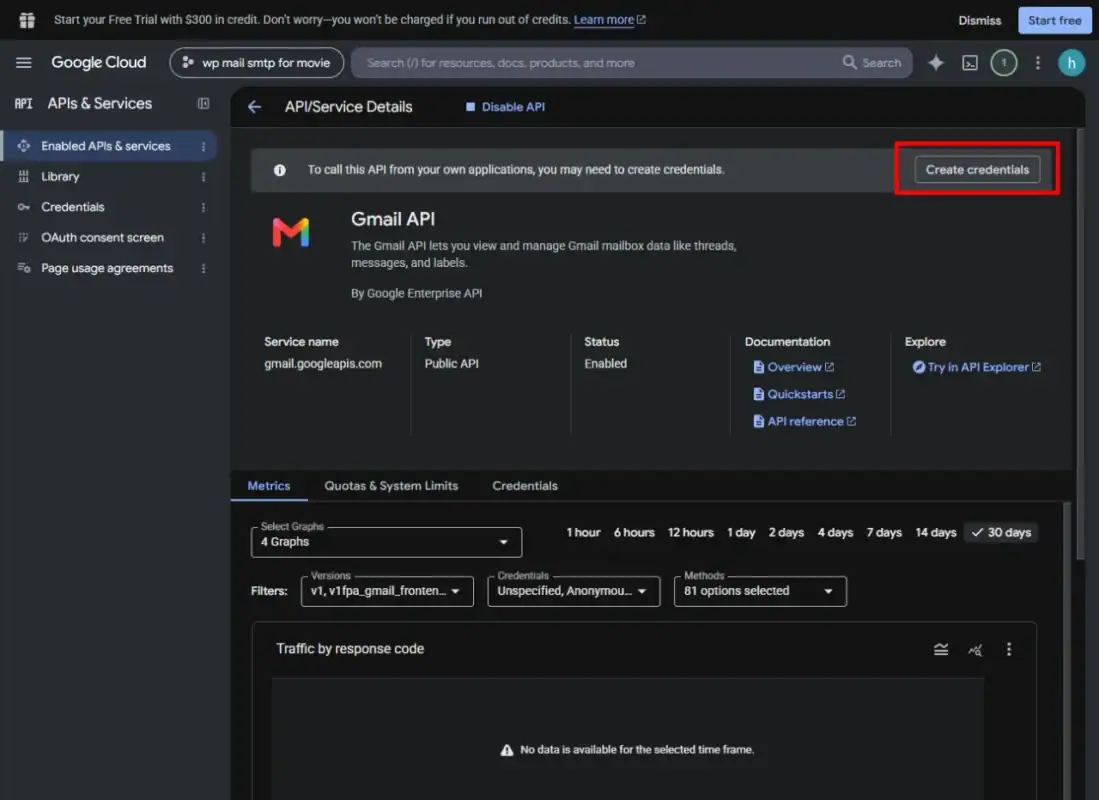Viewport: 1099px width, 800px height.
Task: Select the 6 hours time range
Action: (634, 533)
